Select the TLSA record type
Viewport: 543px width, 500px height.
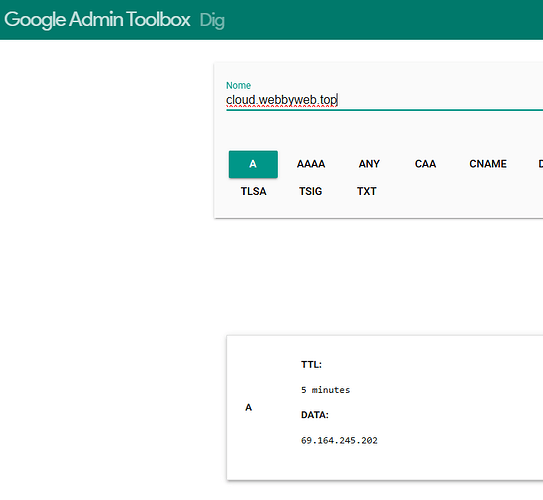(x=253, y=191)
